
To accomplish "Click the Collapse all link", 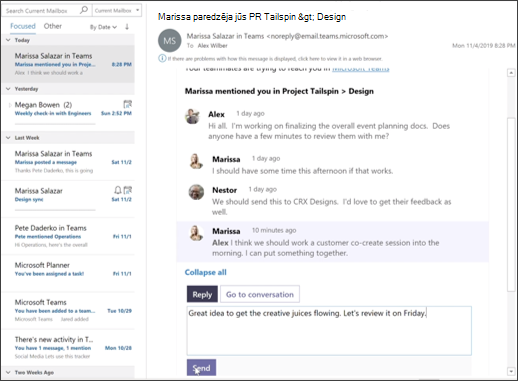I will (x=206, y=272).
